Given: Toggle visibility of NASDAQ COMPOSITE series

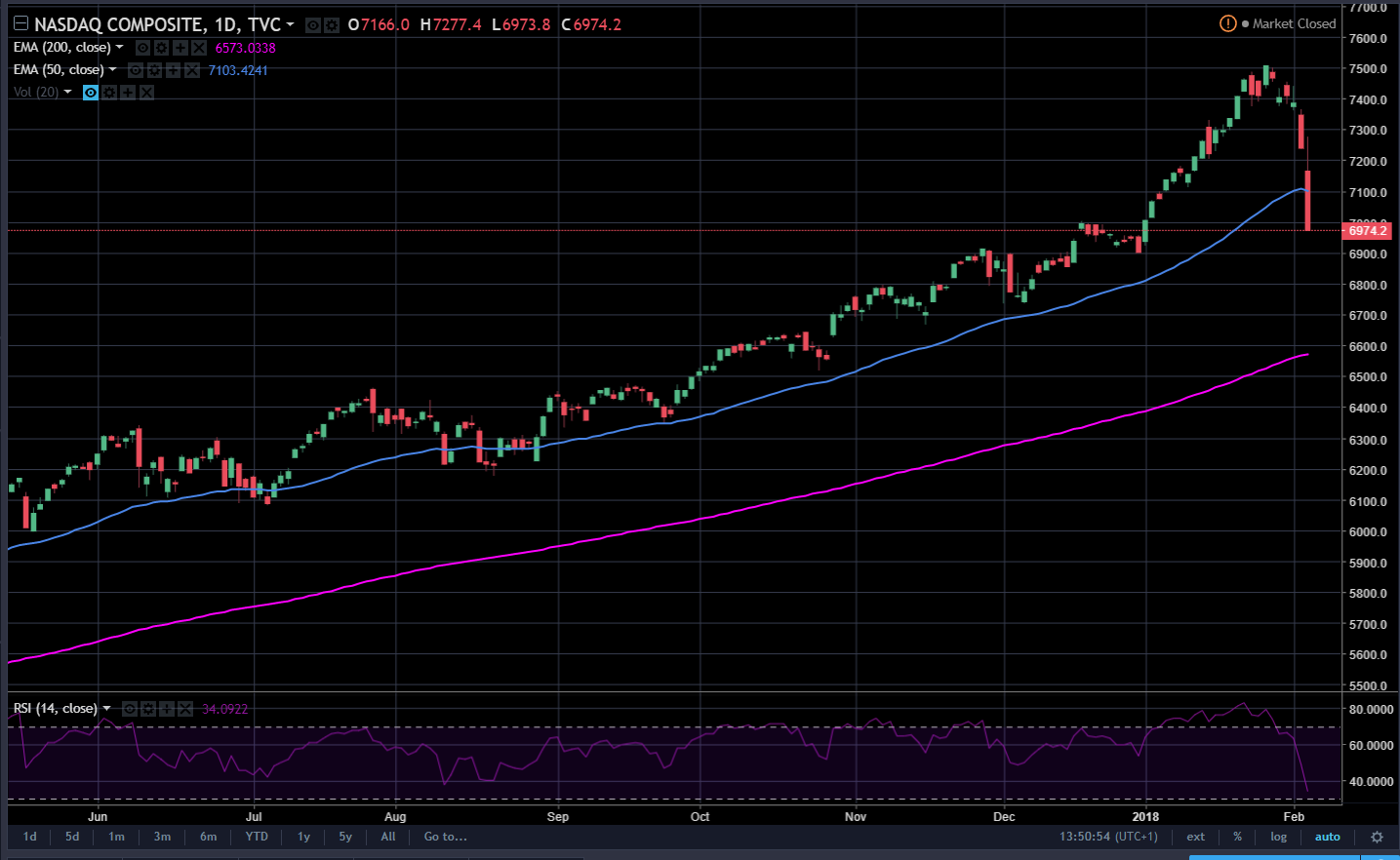Looking at the screenshot, I should point(313,25).
